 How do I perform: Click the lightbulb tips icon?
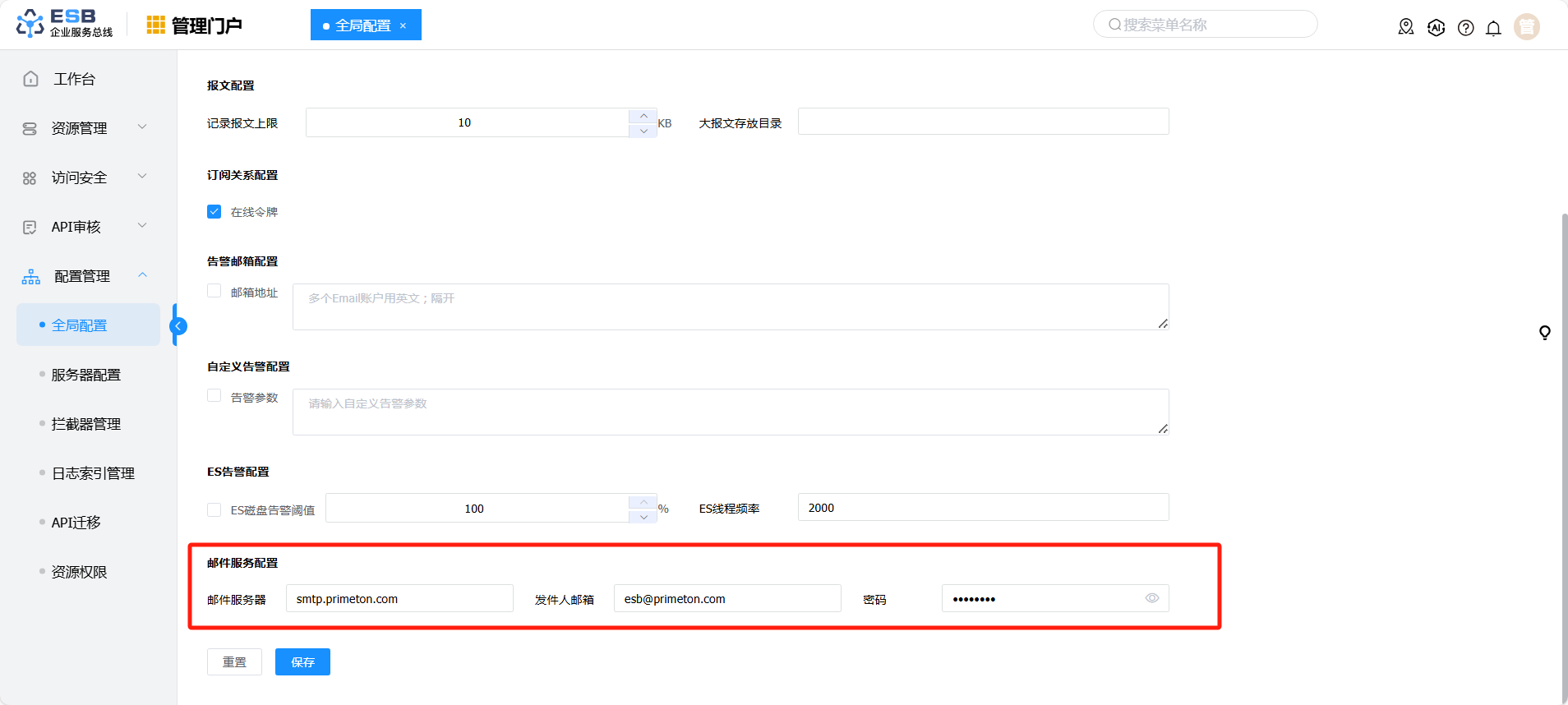coord(1544,332)
